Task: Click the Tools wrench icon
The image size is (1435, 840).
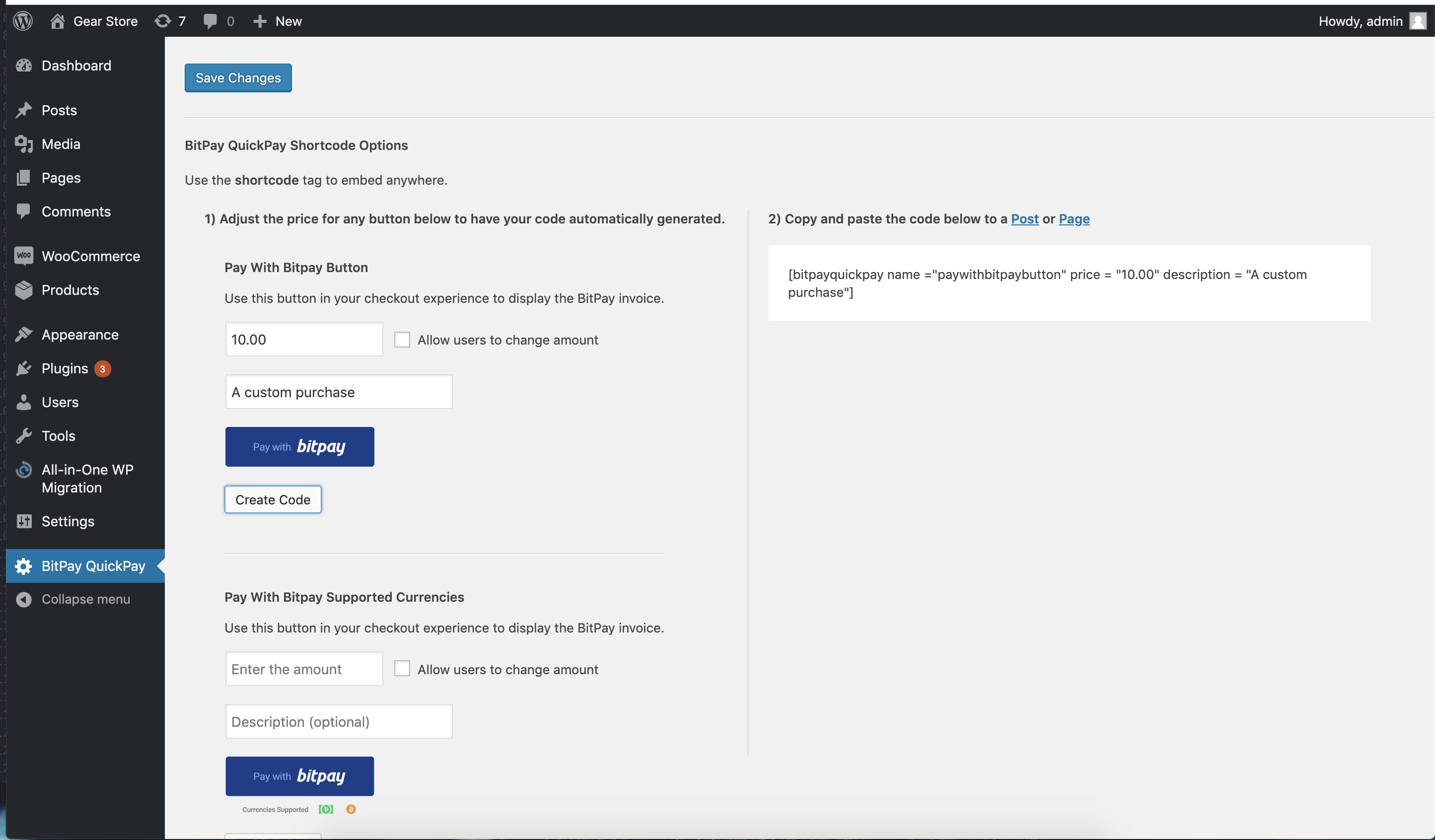Action: [x=24, y=436]
